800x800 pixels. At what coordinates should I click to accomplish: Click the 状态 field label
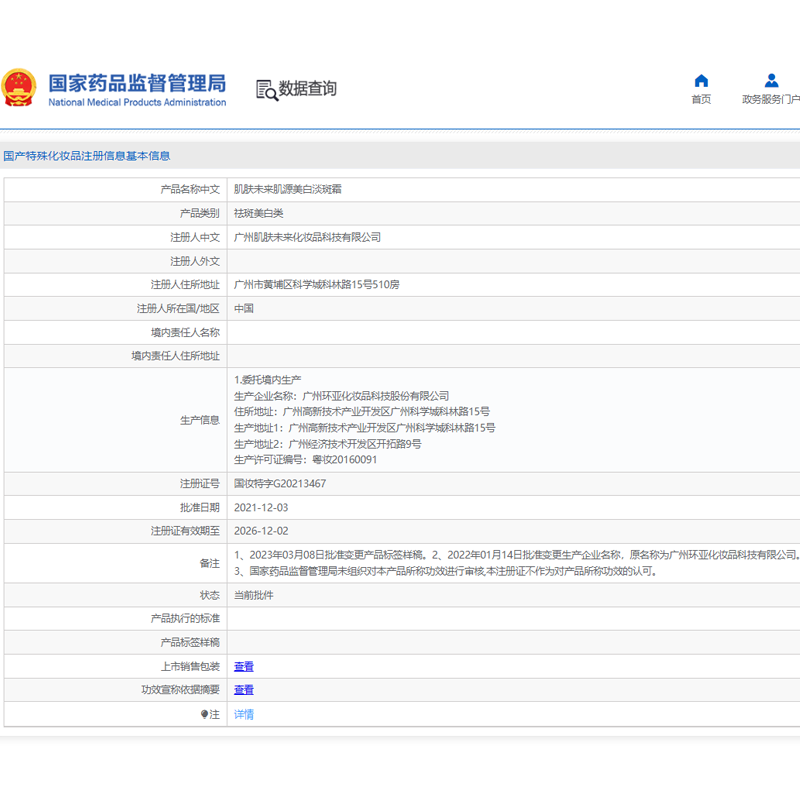pos(210,595)
